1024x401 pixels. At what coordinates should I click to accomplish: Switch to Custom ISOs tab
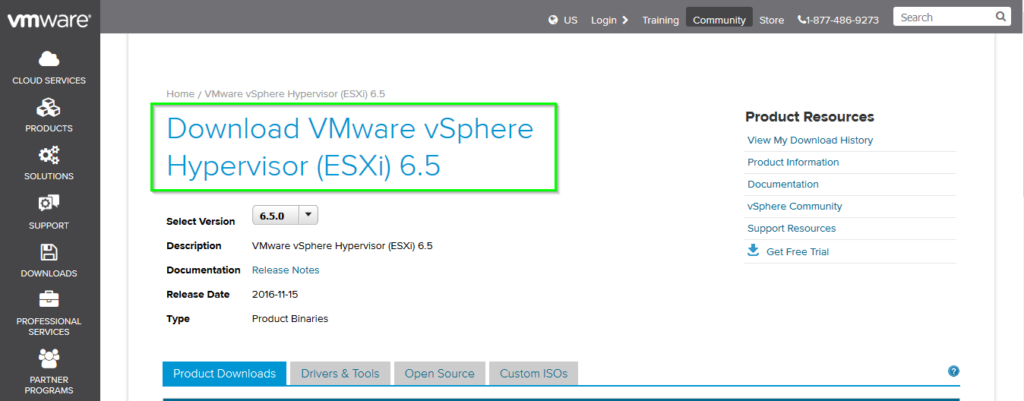(x=533, y=374)
